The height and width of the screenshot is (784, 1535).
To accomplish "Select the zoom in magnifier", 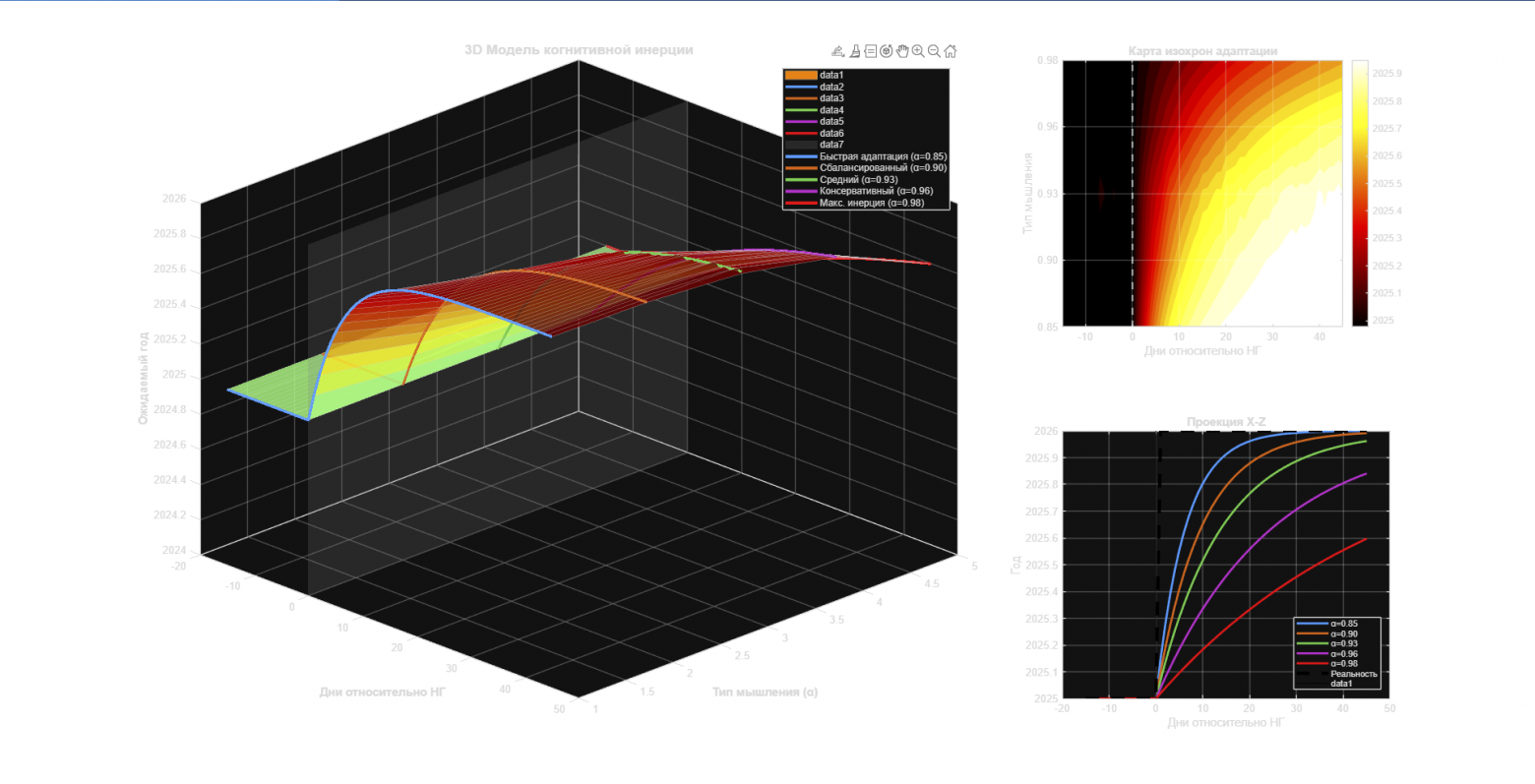I will pyautogui.click(x=918, y=51).
